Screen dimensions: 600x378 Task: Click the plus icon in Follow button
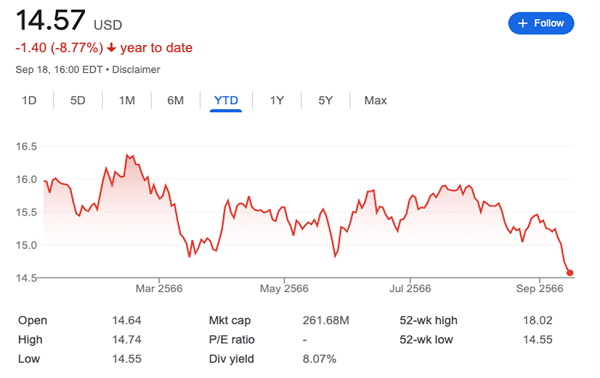(x=522, y=23)
